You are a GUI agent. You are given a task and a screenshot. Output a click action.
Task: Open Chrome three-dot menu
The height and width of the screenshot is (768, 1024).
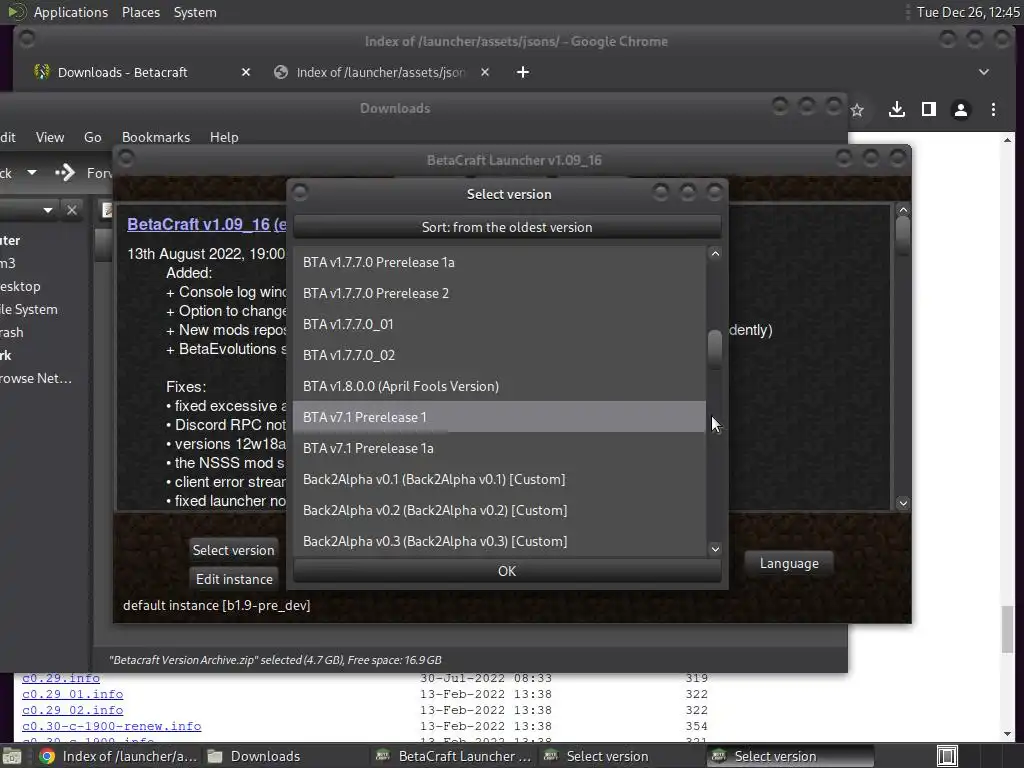pos(993,110)
